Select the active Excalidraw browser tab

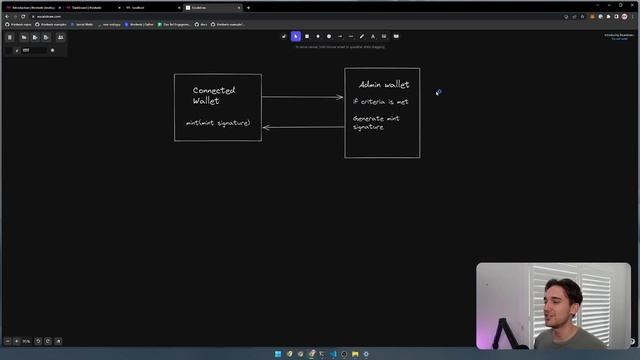coord(212,8)
